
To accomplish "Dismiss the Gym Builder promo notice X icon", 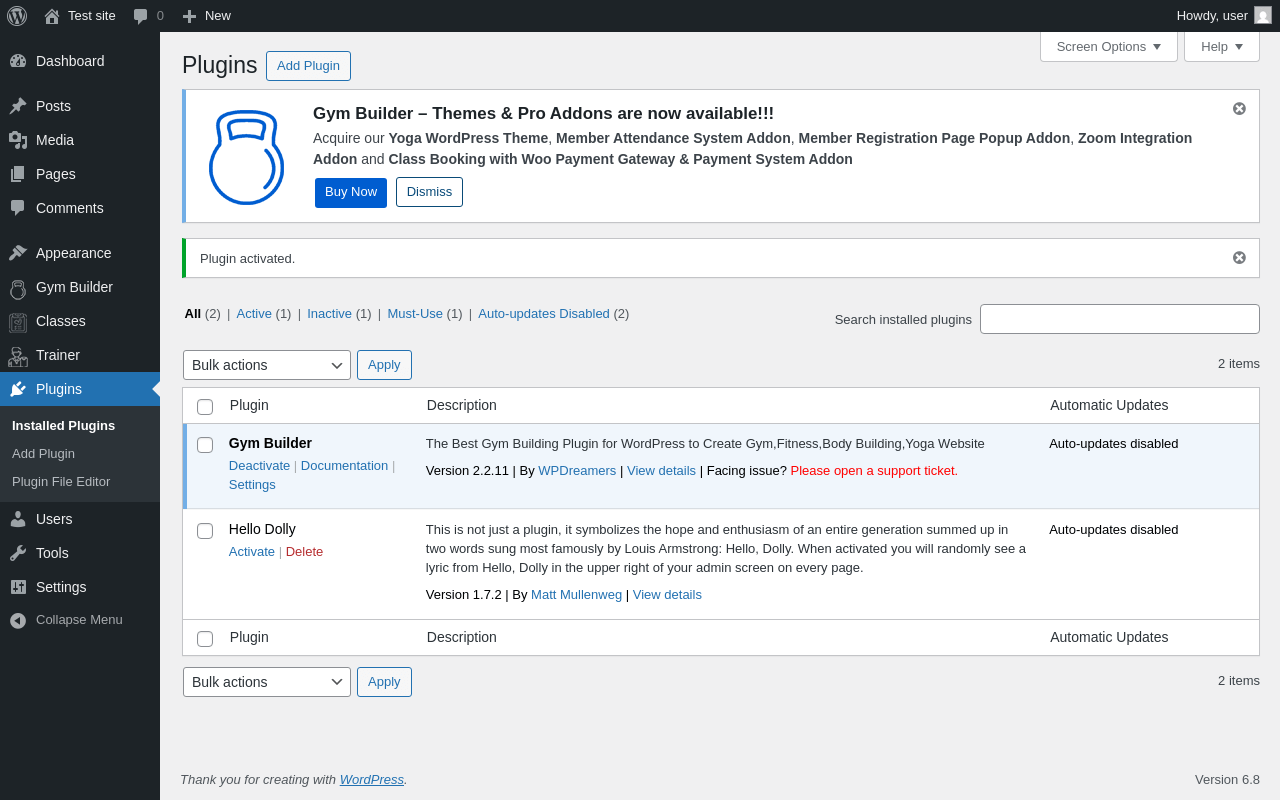I will [x=1239, y=109].
